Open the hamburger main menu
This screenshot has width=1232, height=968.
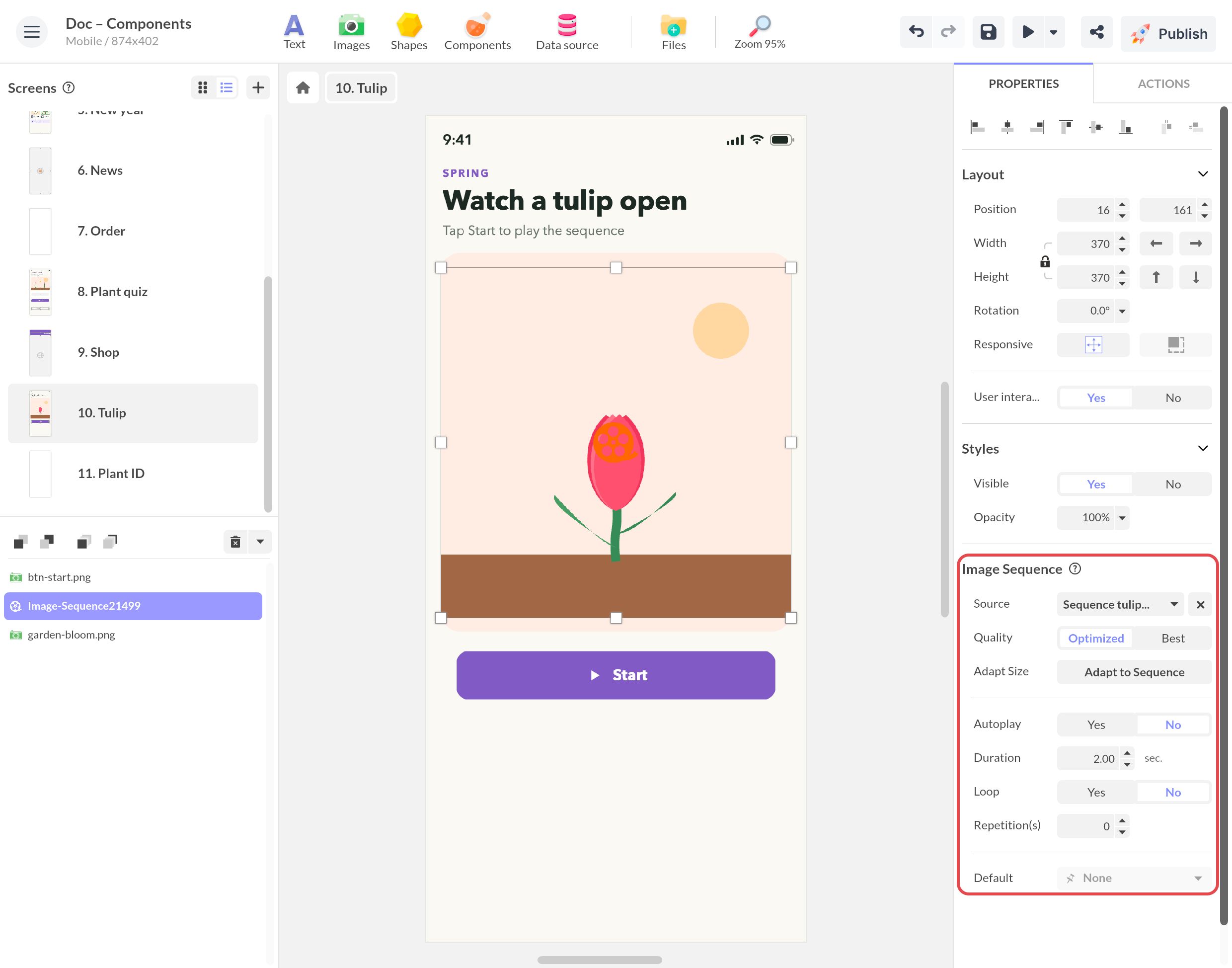(x=32, y=32)
